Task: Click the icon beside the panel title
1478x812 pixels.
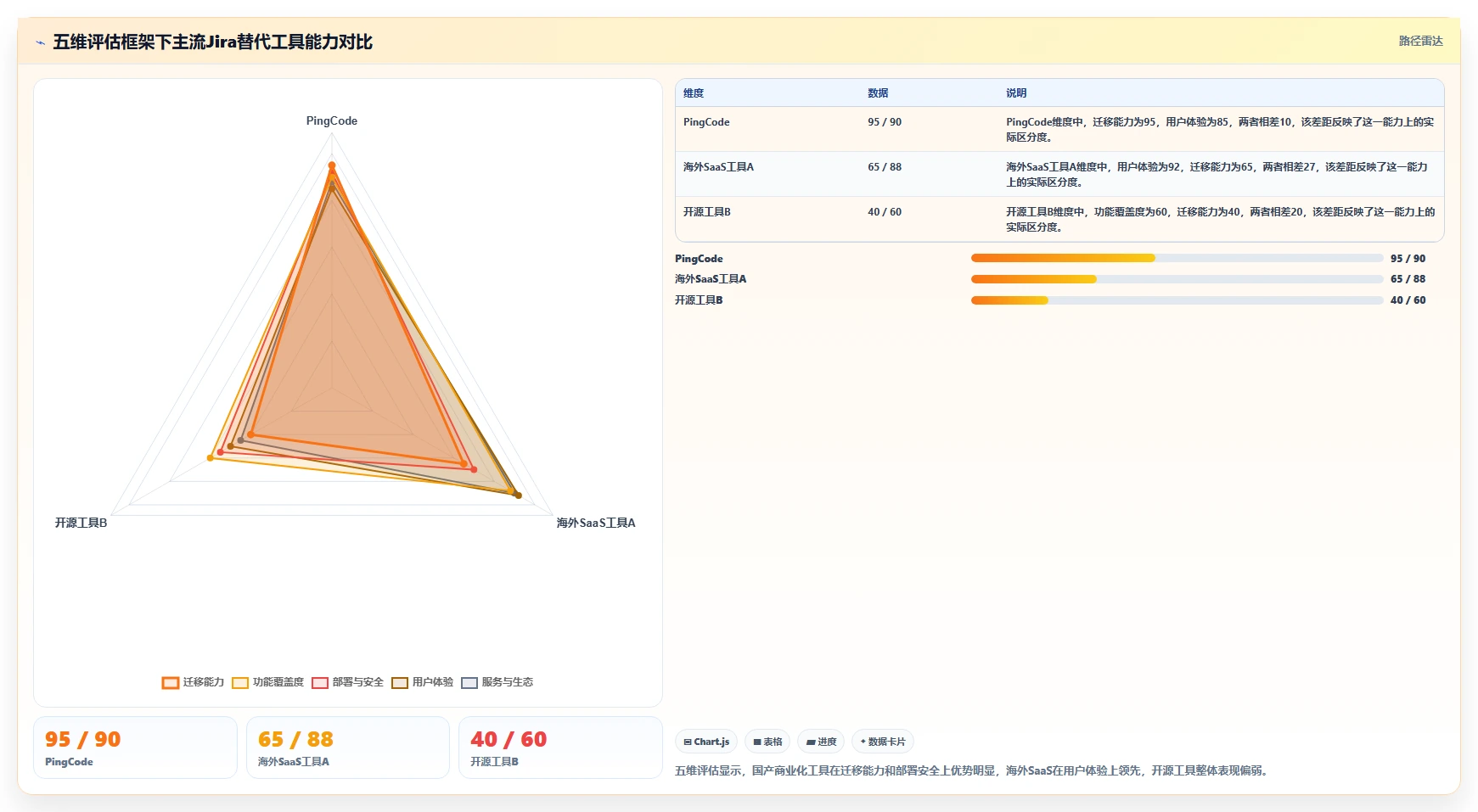Action: (x=40, y=42)
